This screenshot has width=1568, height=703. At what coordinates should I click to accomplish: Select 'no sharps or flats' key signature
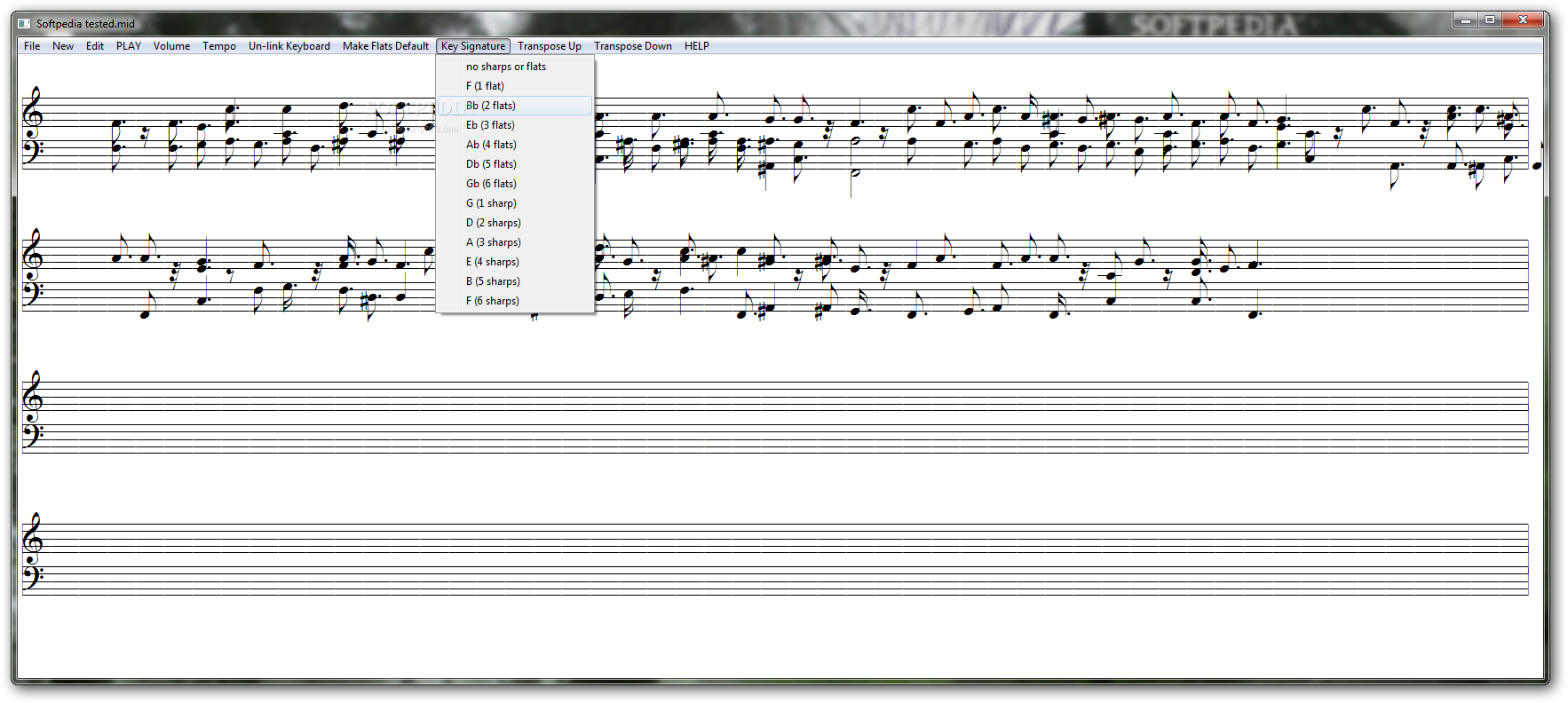(x=515, y=67)
